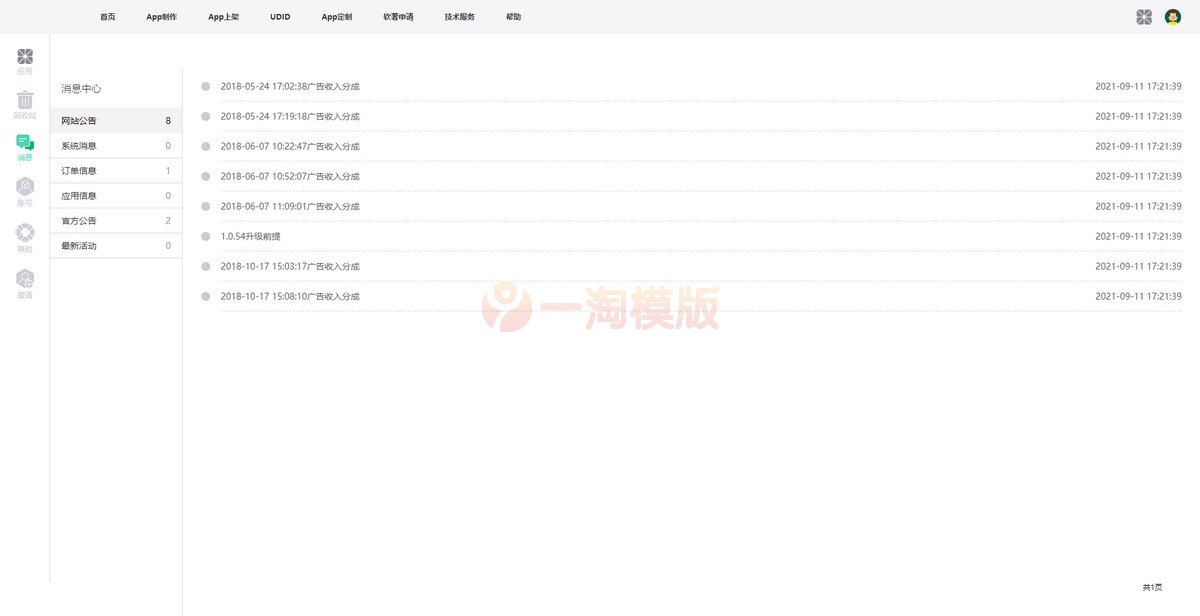This screenshot has width=1200, height=616.
Task: Toggle the read-status dot beside the last message
Action: click(205, 296)
